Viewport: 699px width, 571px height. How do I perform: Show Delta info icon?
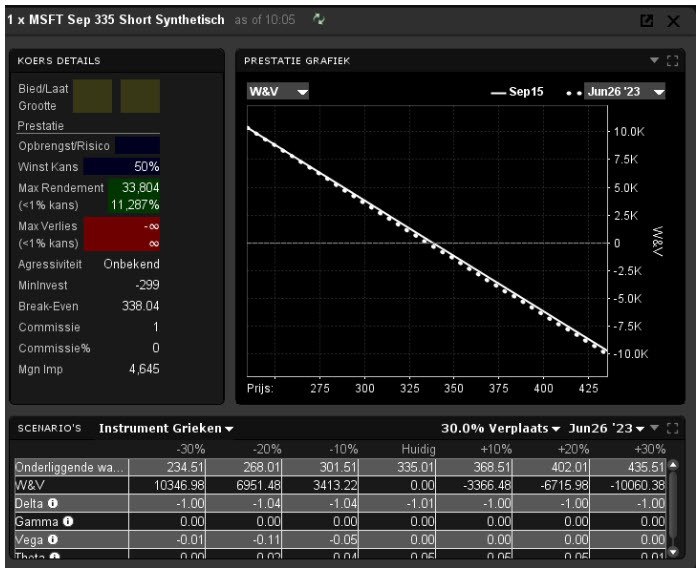tap(53, 503)
